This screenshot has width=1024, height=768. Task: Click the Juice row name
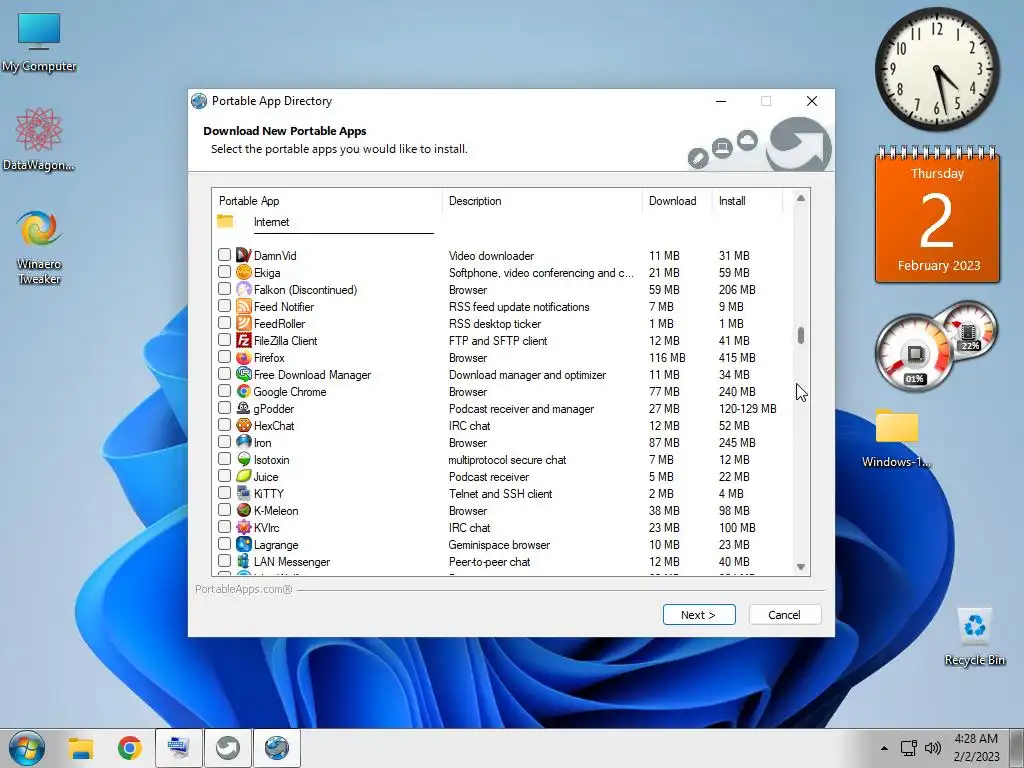(266, 476)
